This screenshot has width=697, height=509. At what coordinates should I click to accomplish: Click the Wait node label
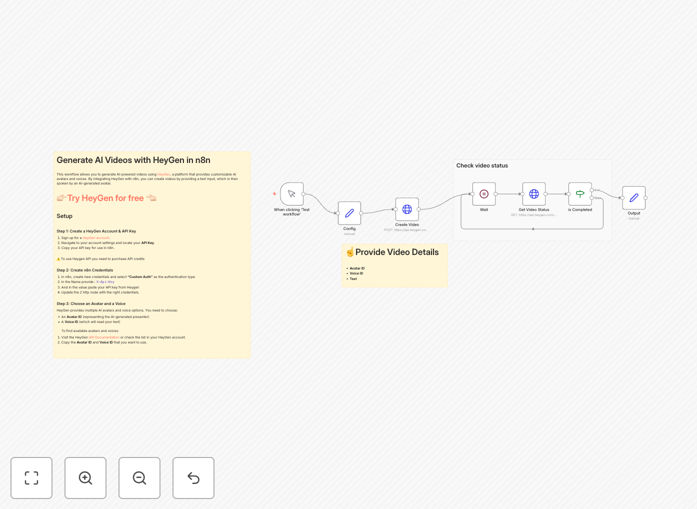484,209
